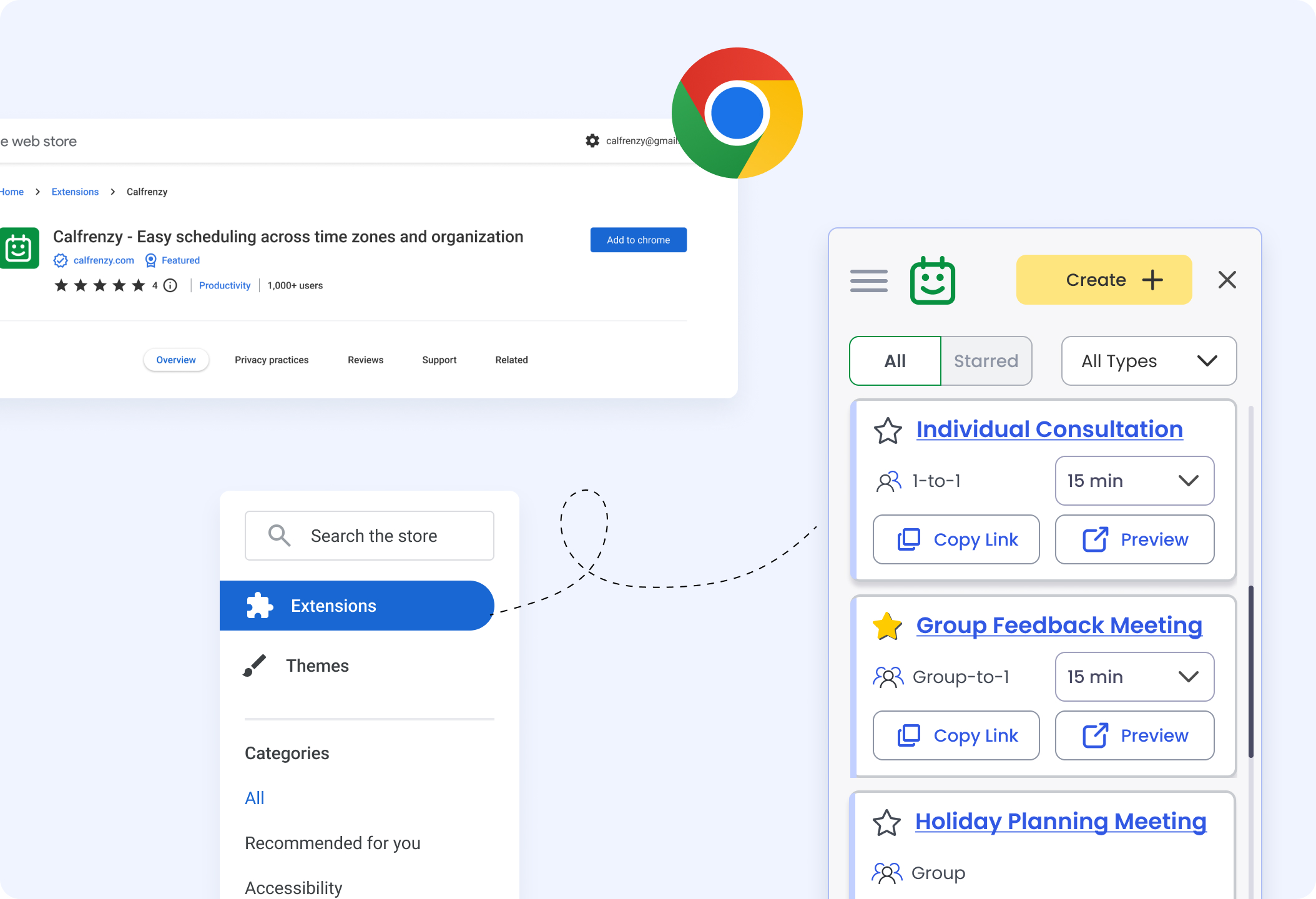The width and height of the screenshot is (1316, 899).
Task: Choose the All category
Action: (x=254, y=798)
